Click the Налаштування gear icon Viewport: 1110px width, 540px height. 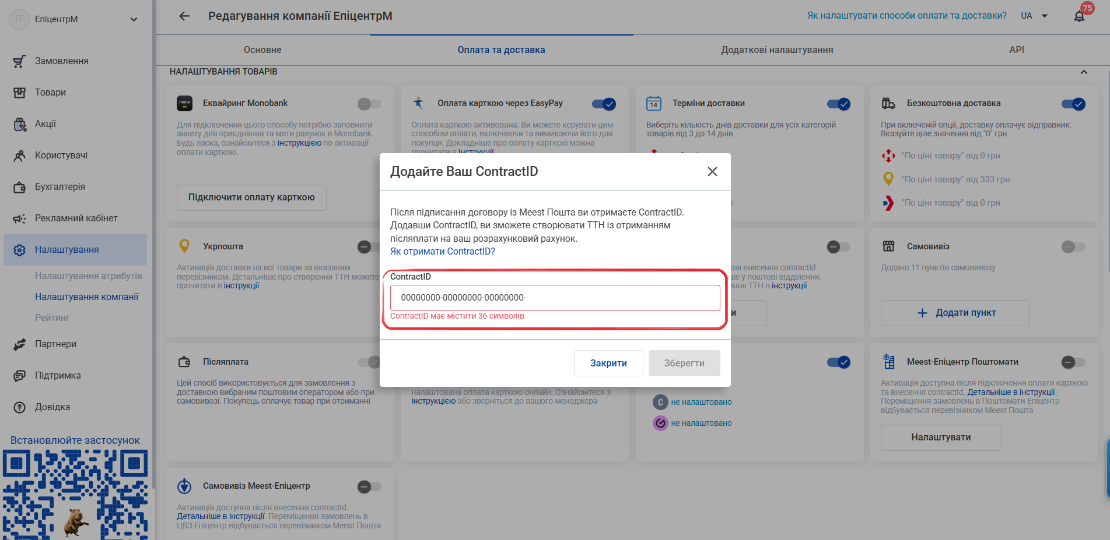coord(20,250)
